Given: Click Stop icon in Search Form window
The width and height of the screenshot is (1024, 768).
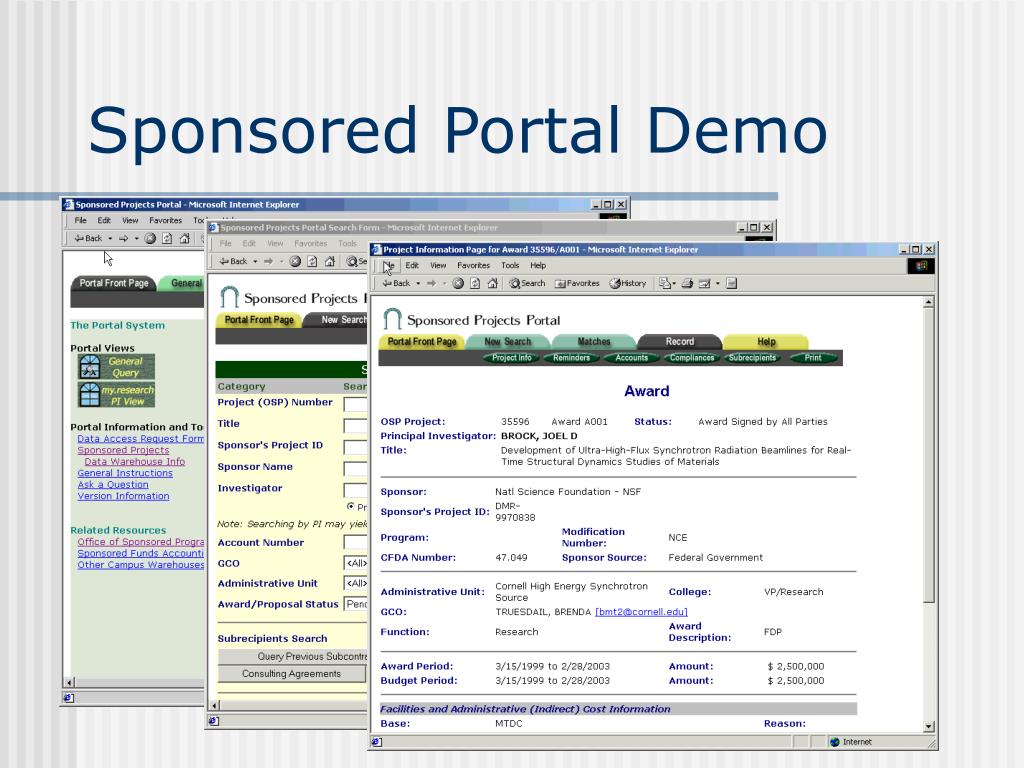Looking at the screenshot, I should point(295,261).
